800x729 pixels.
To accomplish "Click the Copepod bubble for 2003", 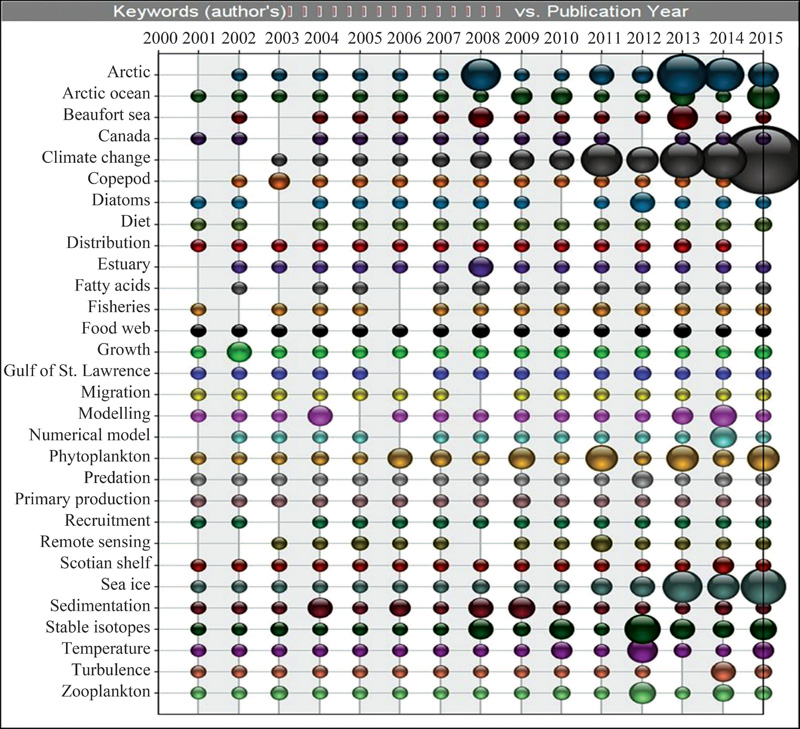I will (x=279, y=181).
